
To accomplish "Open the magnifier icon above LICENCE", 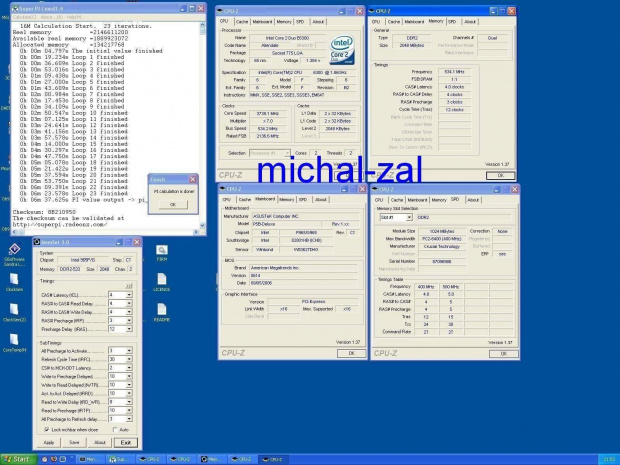I will pos(161,253).
